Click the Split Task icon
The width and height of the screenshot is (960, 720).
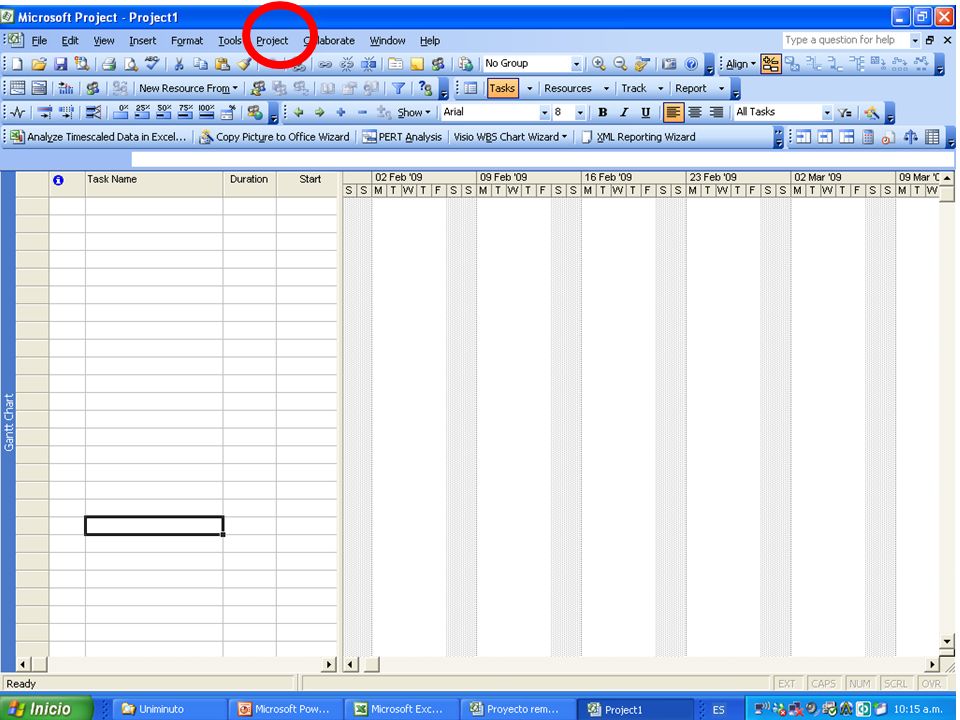pyautogui.click(x=369, y=64)
